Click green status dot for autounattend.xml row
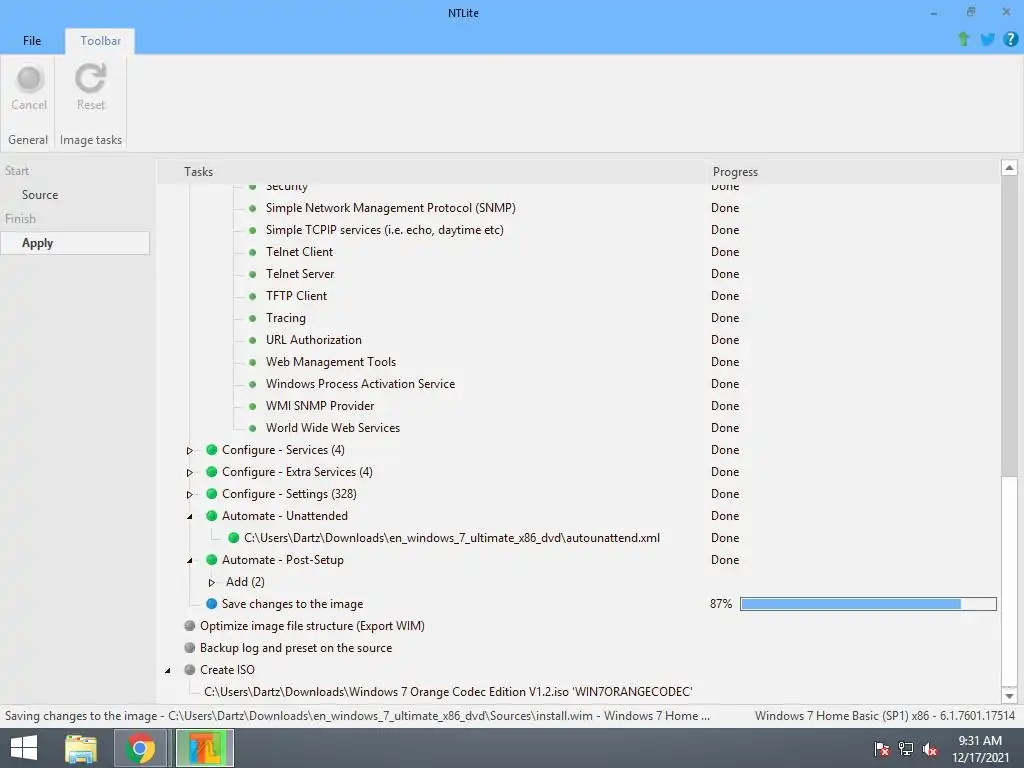The height and width of the screenshot is (768, 1024). point(234,538)
